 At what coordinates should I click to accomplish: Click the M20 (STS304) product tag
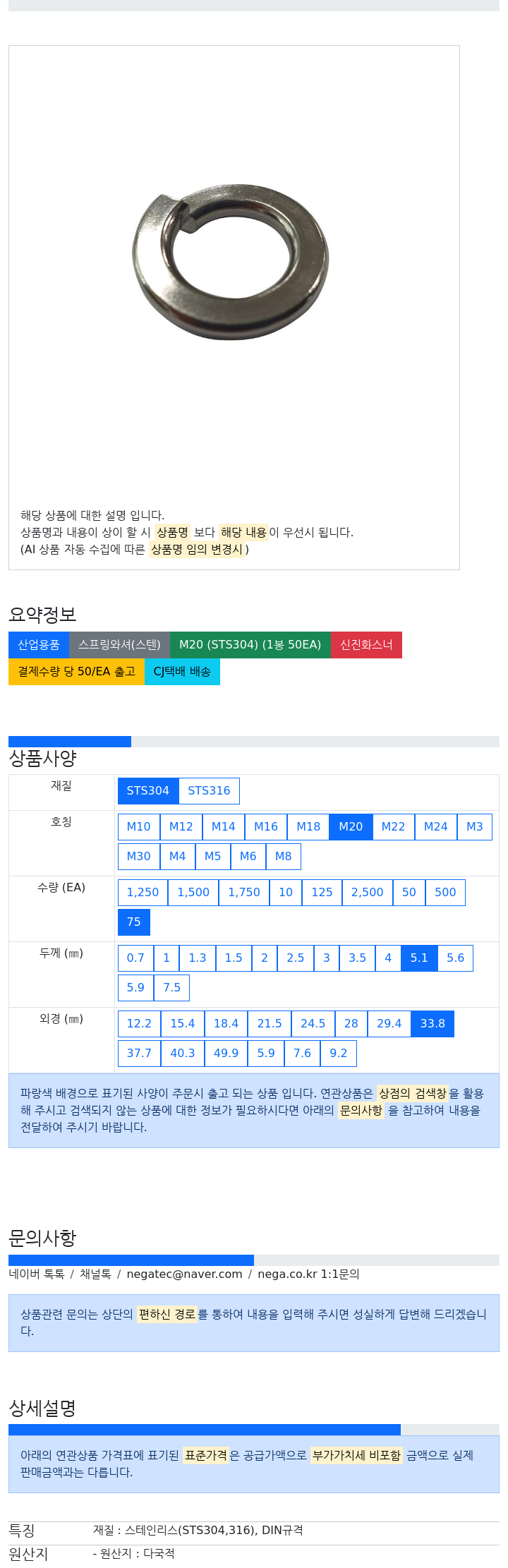250,645
